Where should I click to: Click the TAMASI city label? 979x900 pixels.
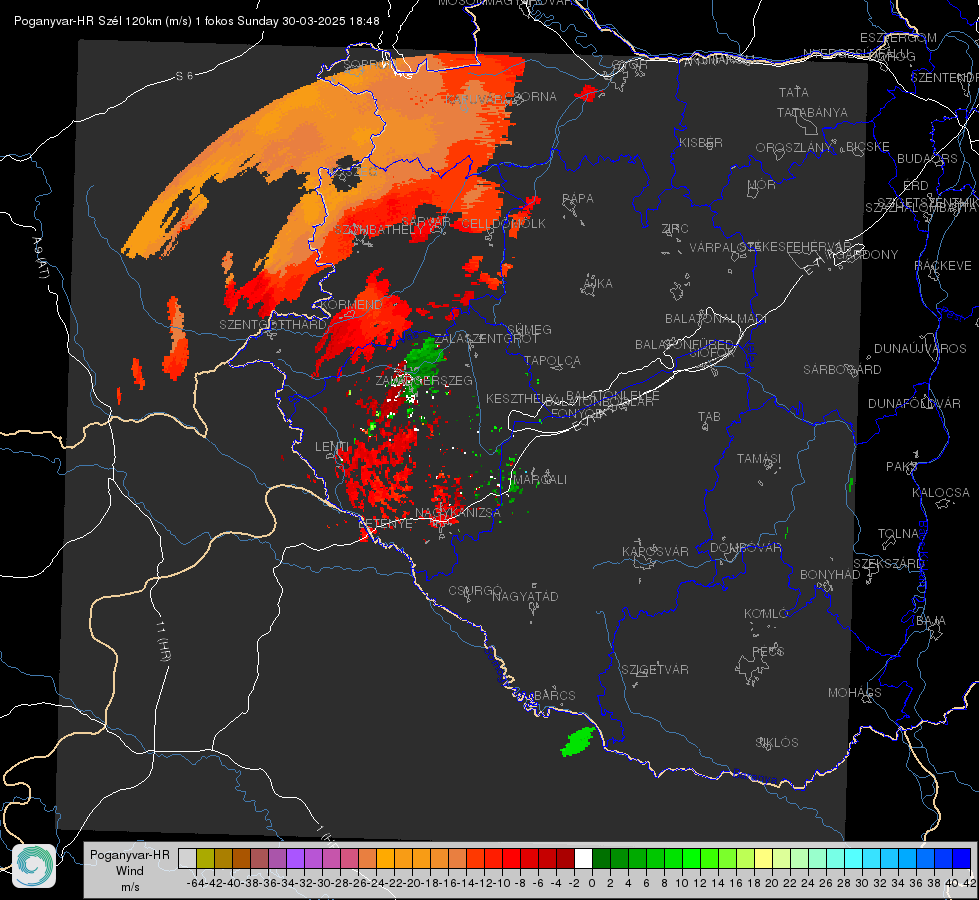click(759, 458)
